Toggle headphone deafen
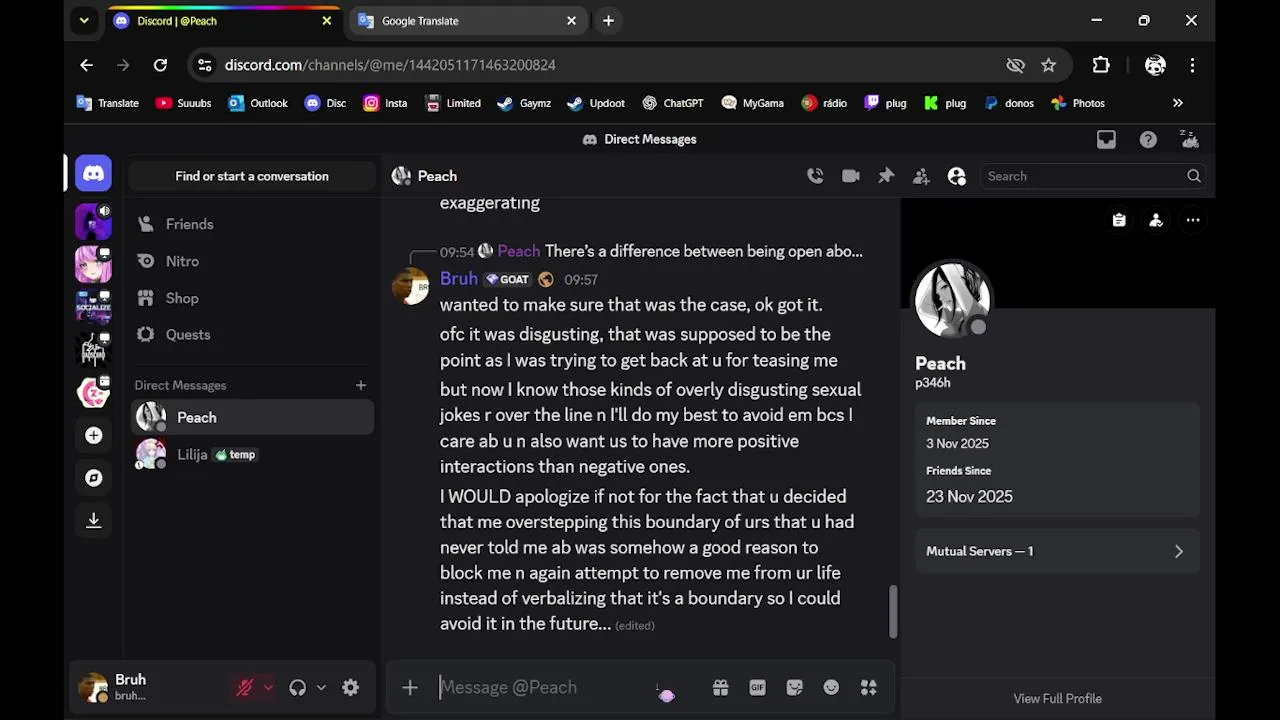 (x=297, y=688)
